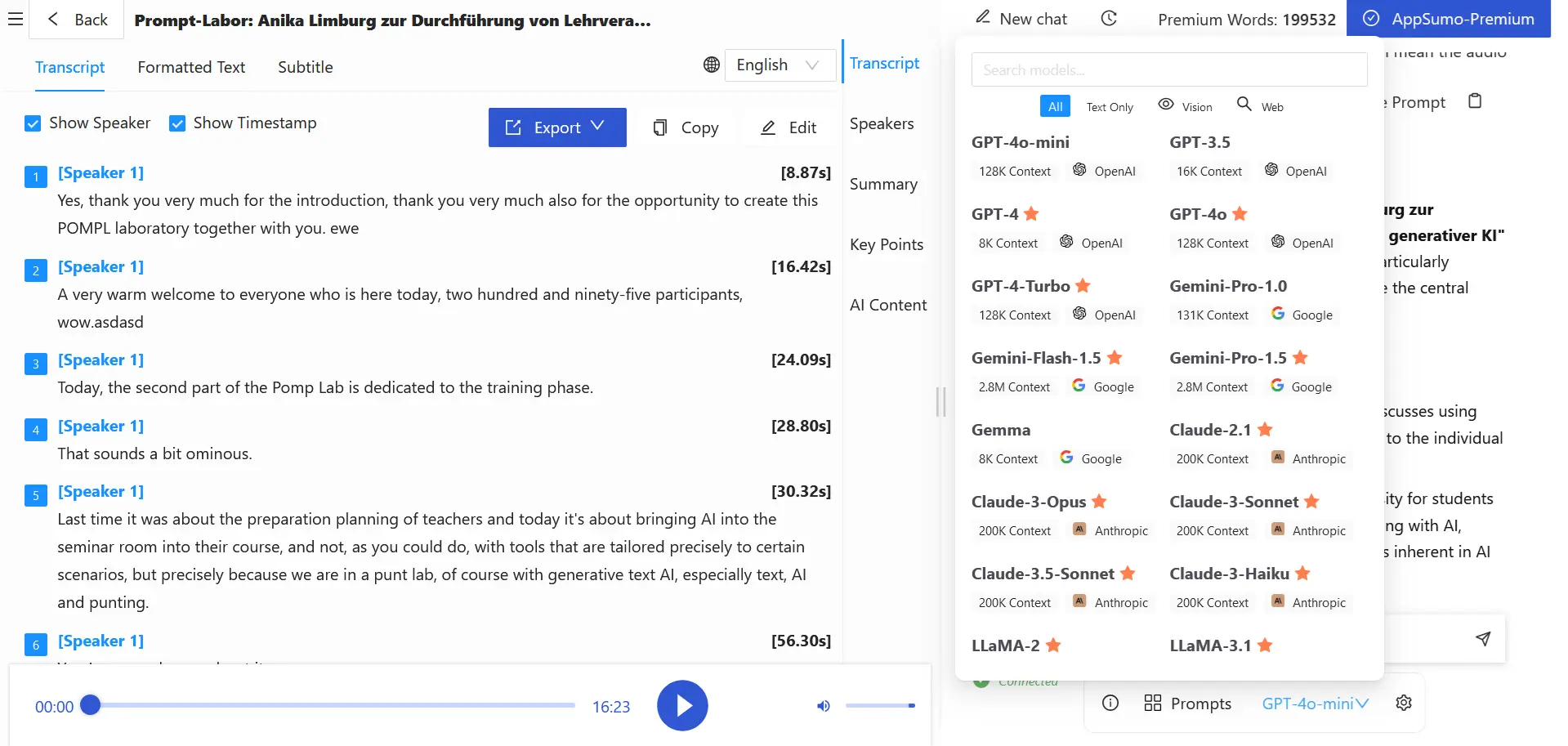Viewport: 1568px width, 746px height.
Task: Select the Web model filter
Action: [1260, 106]
